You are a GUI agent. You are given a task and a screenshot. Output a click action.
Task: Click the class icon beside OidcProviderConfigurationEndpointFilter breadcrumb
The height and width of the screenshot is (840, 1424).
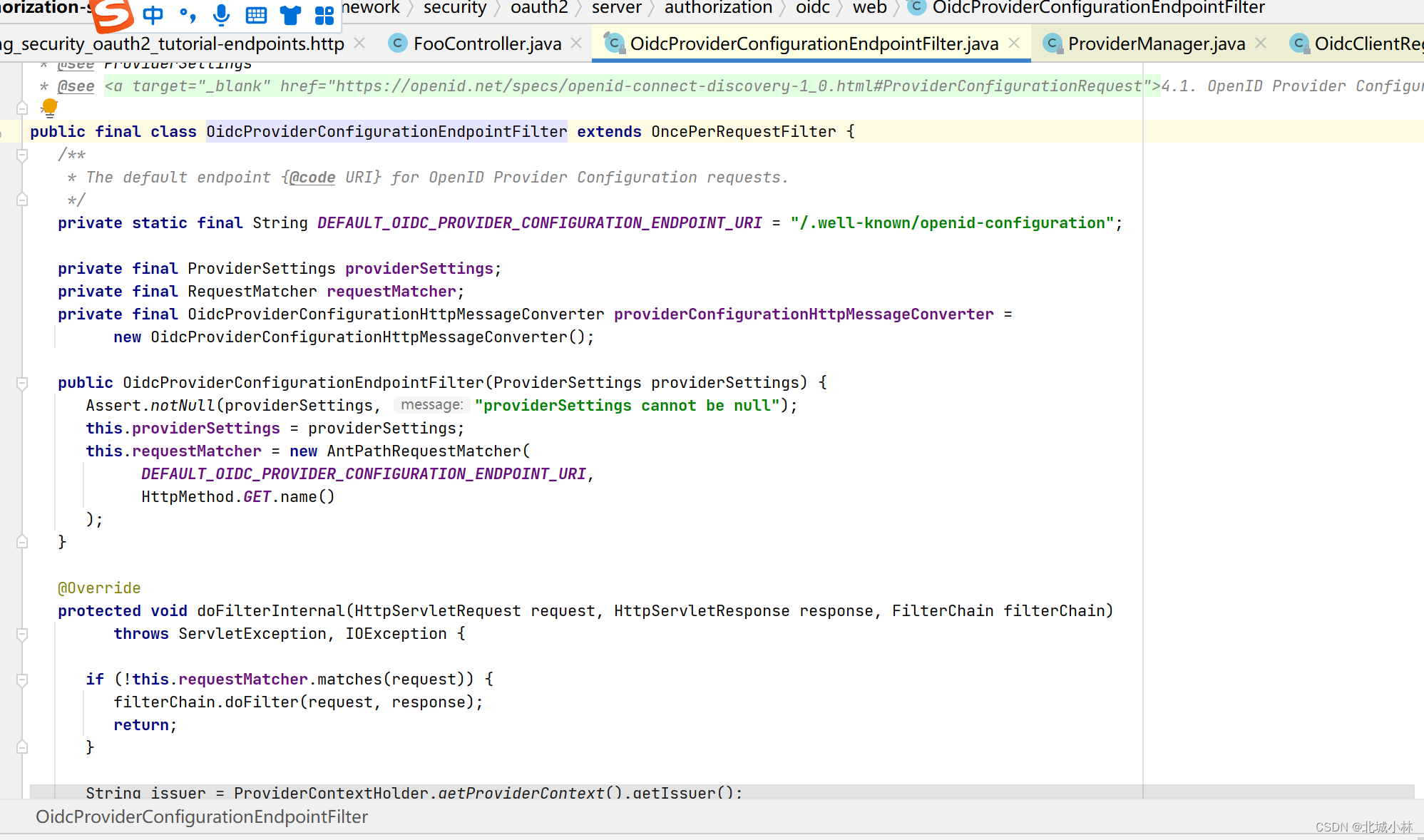[x=916, y=9]
